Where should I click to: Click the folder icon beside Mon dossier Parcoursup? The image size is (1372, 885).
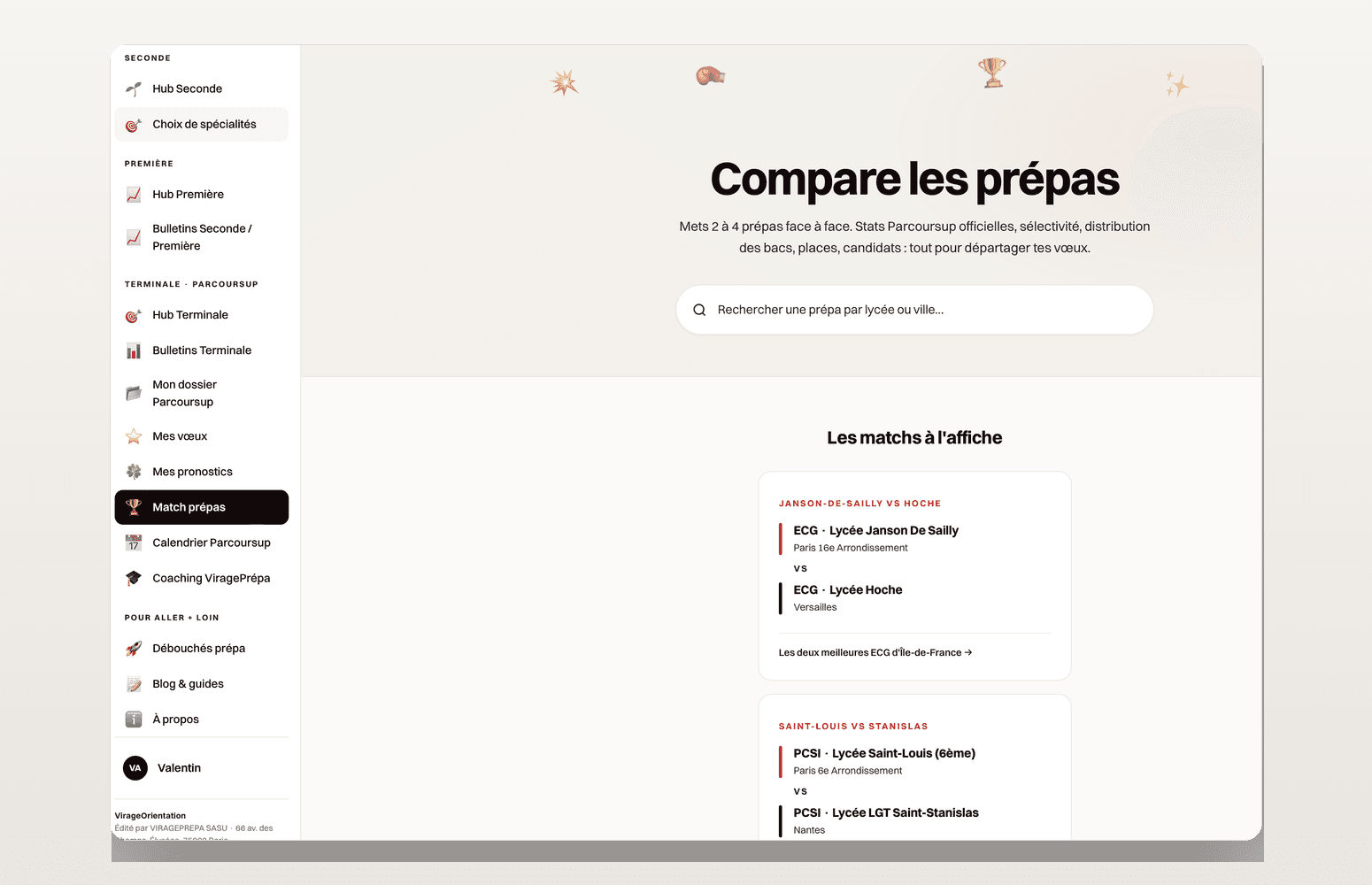(x=134, y=393)
